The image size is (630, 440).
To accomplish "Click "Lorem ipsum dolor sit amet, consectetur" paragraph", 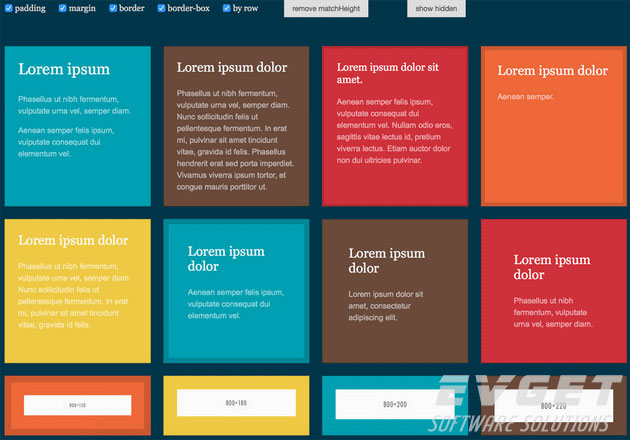I will (x=386, y=306).
